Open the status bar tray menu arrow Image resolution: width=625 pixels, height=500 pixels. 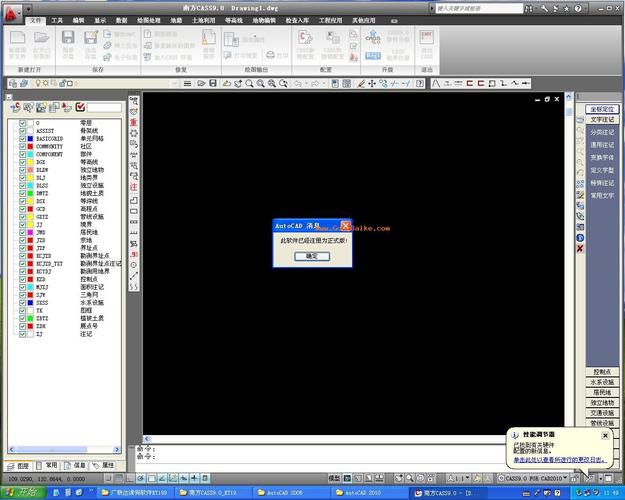[600, 478]
